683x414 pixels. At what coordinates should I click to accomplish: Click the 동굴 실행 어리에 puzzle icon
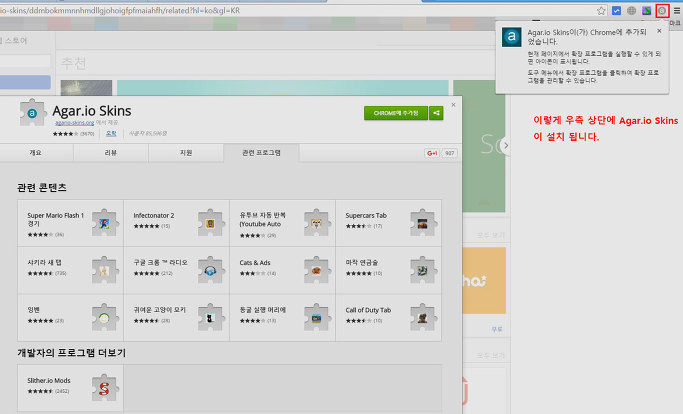tap(317, 318)
